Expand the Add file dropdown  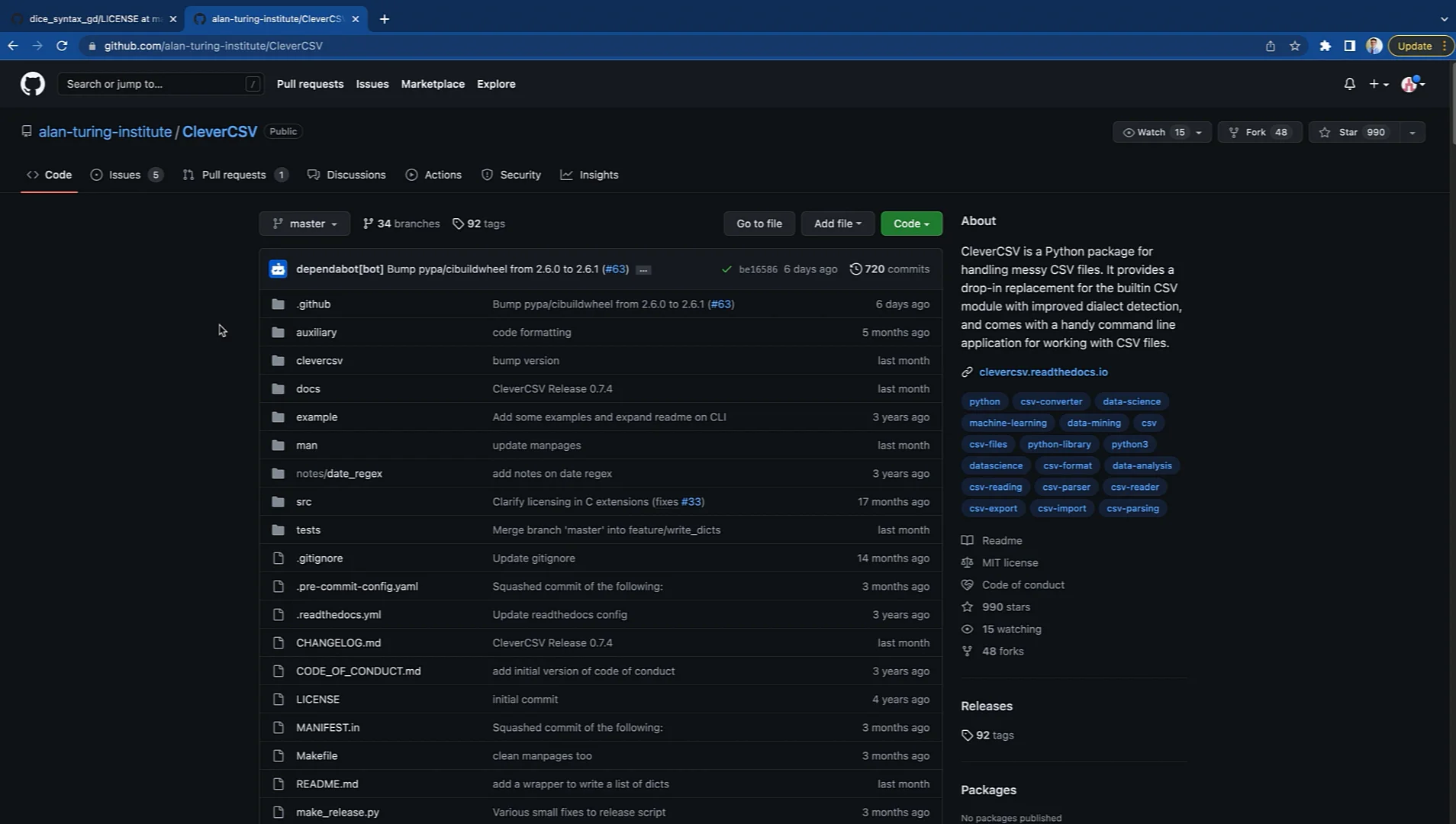tap(837, 224)
